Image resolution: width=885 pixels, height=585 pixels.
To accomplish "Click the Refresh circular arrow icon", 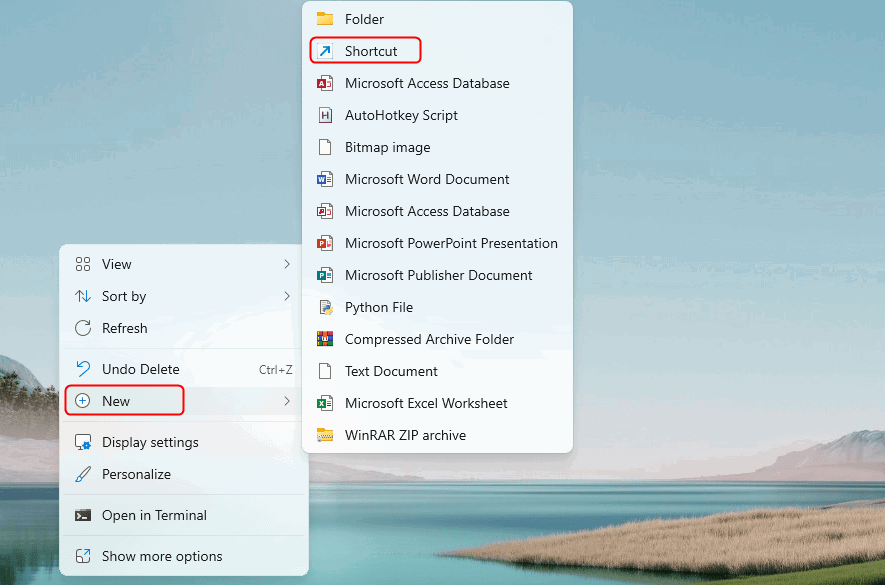I will pos(83,328).
